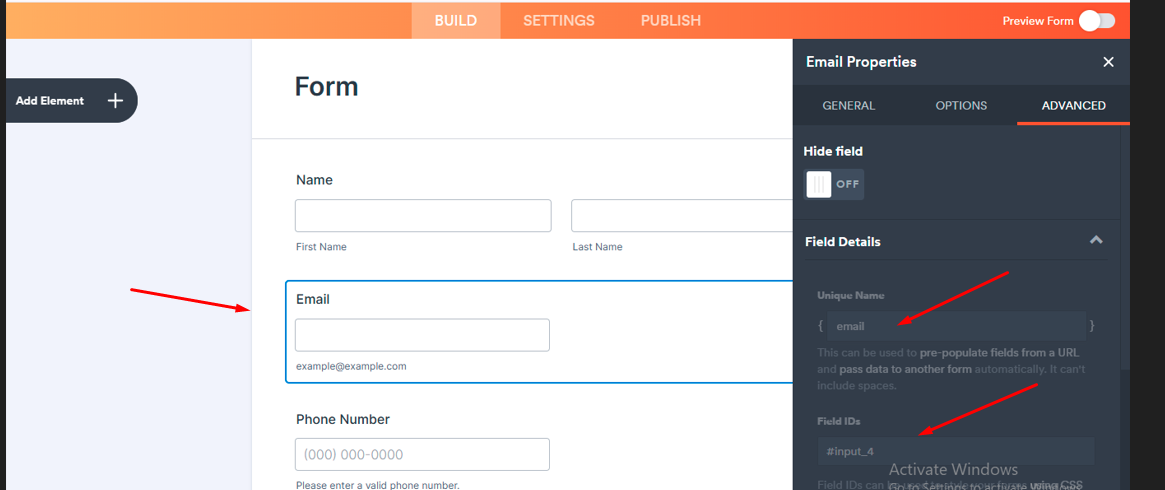Image resolution: width=1165 pixels, height=490 pixels.
Task: Focus the Phone Number input field
Action: click(x=422, y=454)
